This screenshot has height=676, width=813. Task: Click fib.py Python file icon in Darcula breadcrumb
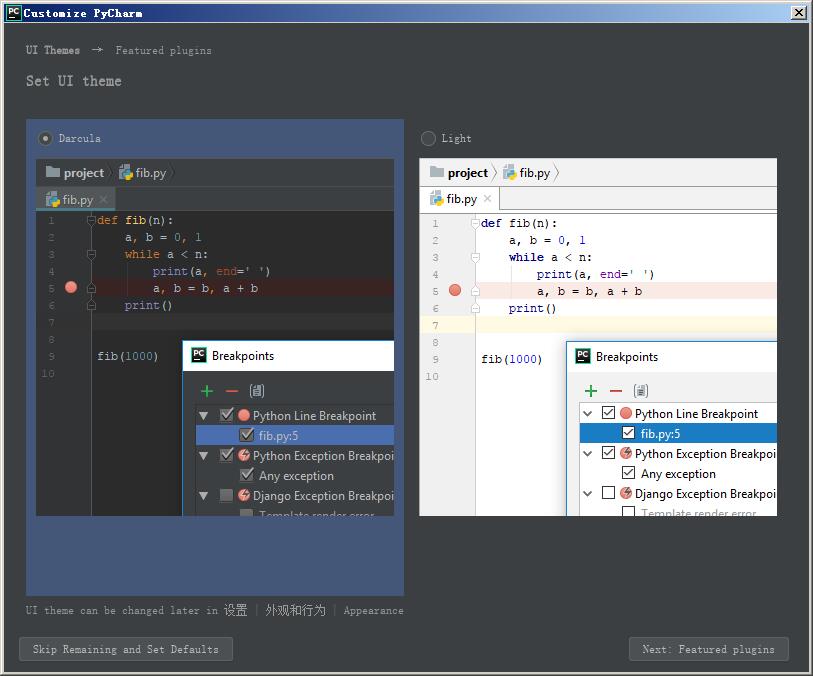(x=125, y=172)
